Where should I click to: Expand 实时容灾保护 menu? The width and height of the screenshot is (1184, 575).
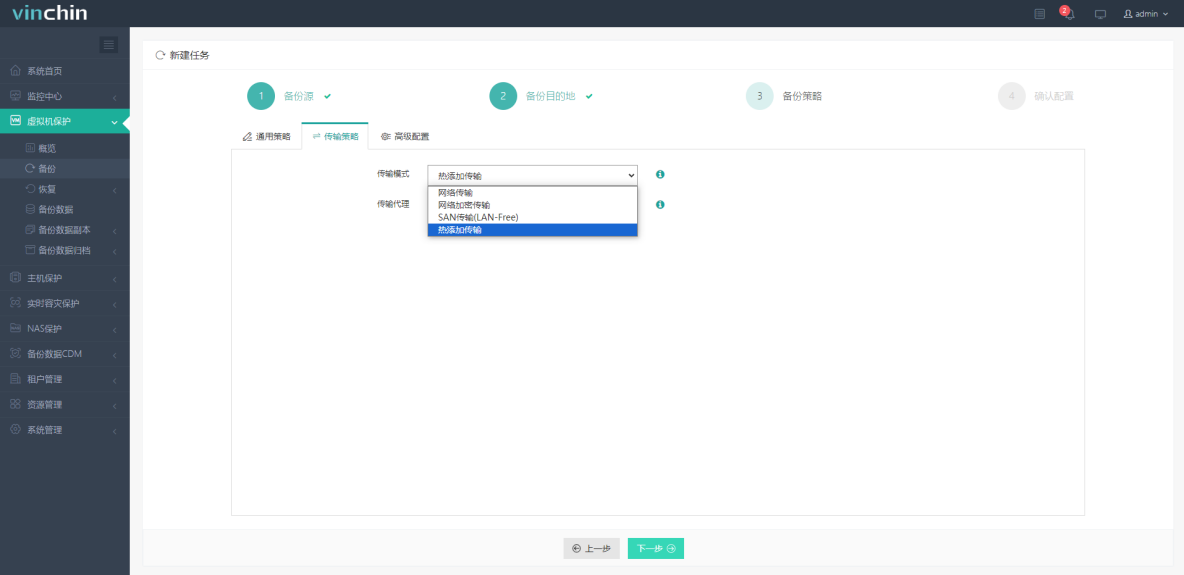[x=65, y=304]
